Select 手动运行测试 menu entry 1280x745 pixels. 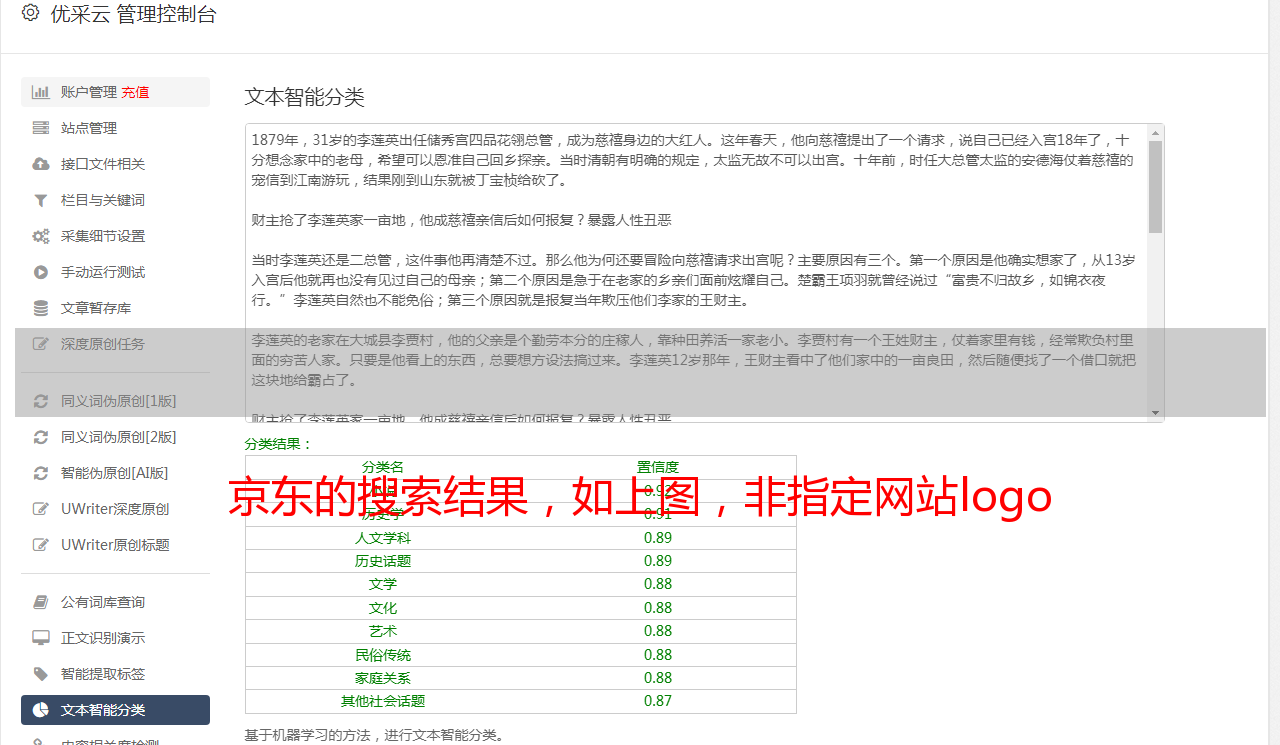[x=115, y=272]
